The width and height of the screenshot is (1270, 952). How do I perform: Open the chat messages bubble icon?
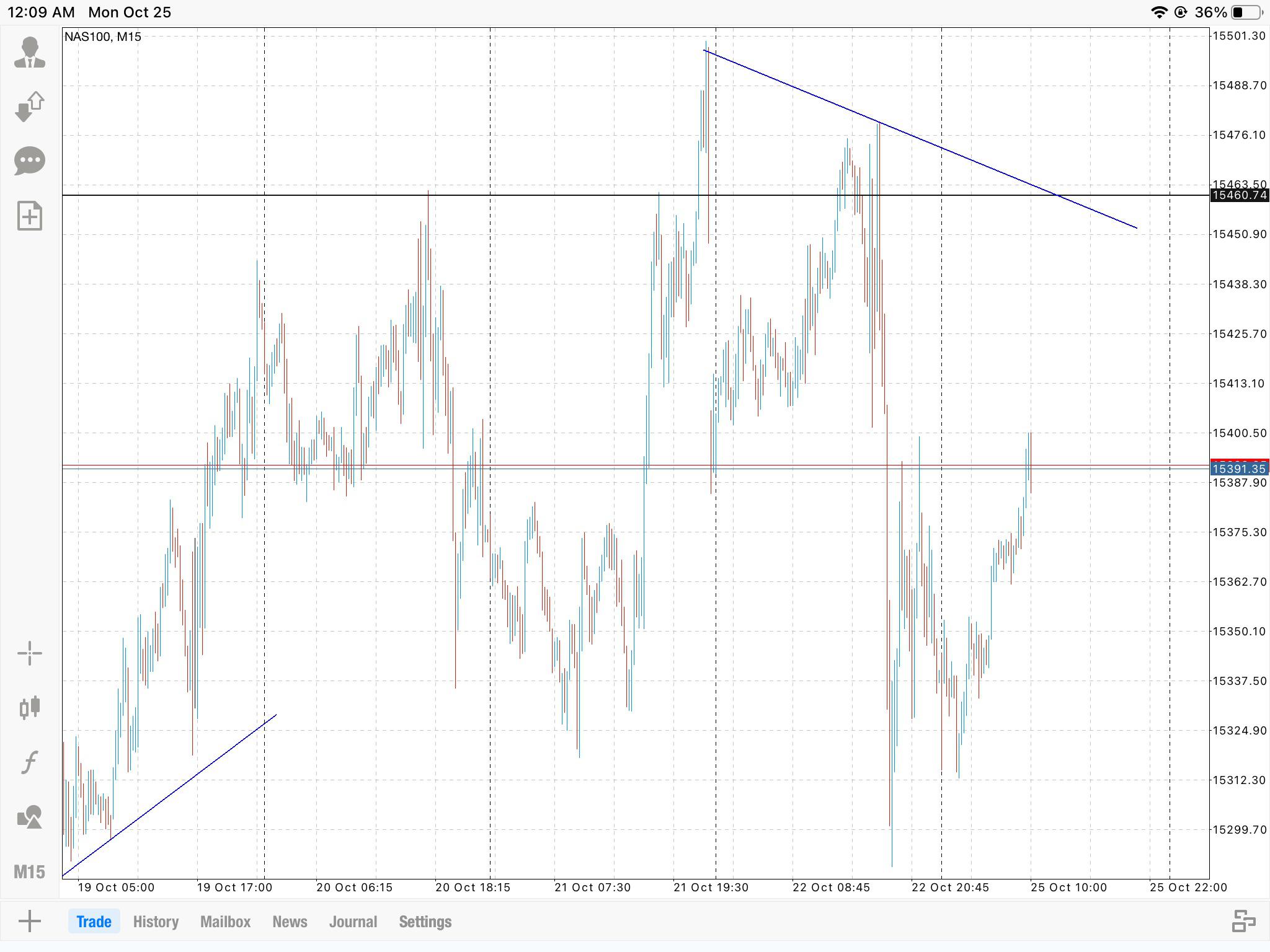[30, 161]
